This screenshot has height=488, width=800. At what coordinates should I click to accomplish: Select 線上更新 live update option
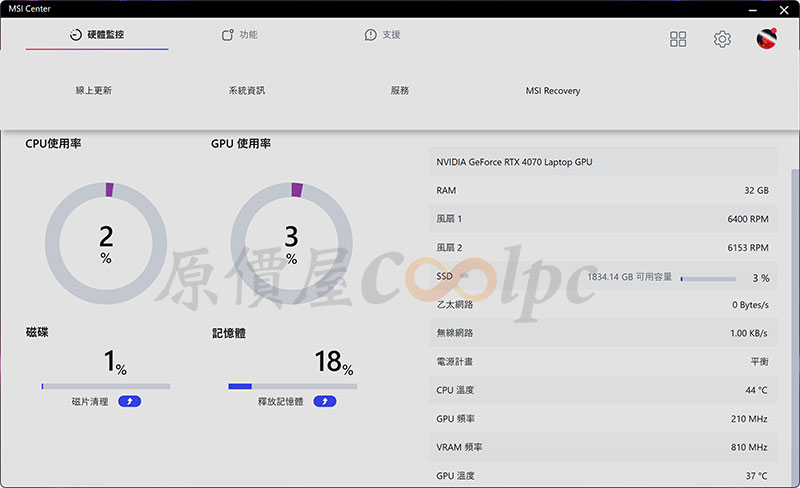pyautogui.click(x=93, y=90)
